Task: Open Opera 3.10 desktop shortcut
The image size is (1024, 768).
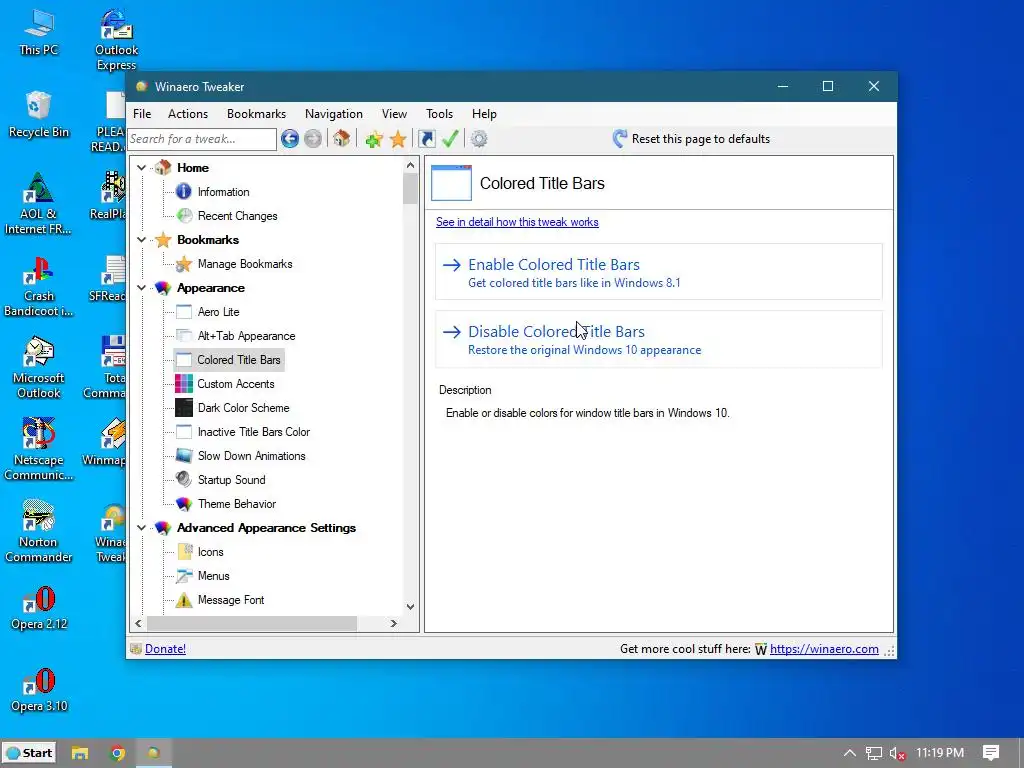Action: pyautogui.click(x=39, y=690)
